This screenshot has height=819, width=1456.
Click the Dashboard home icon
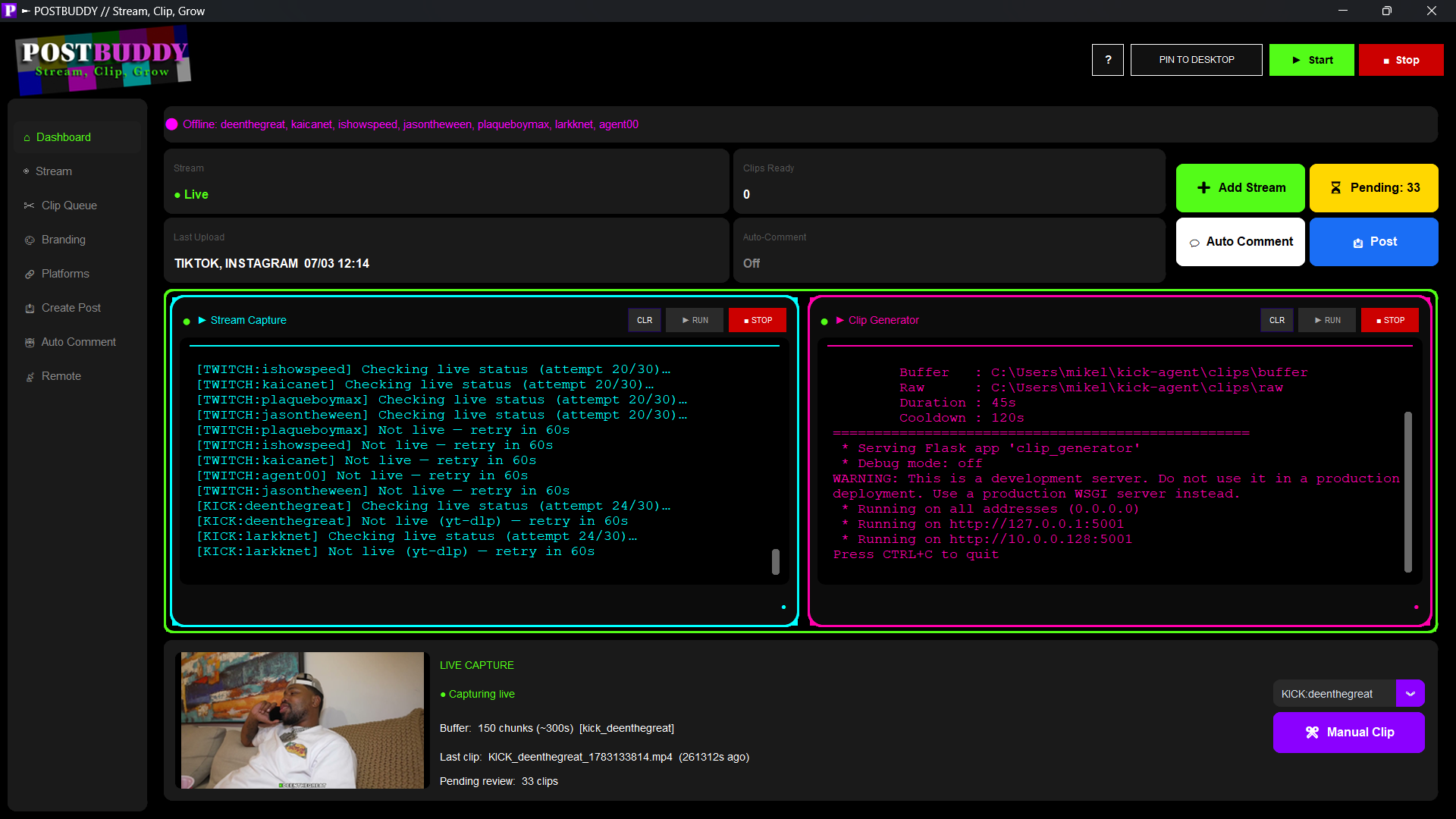(x=27, y=138)
